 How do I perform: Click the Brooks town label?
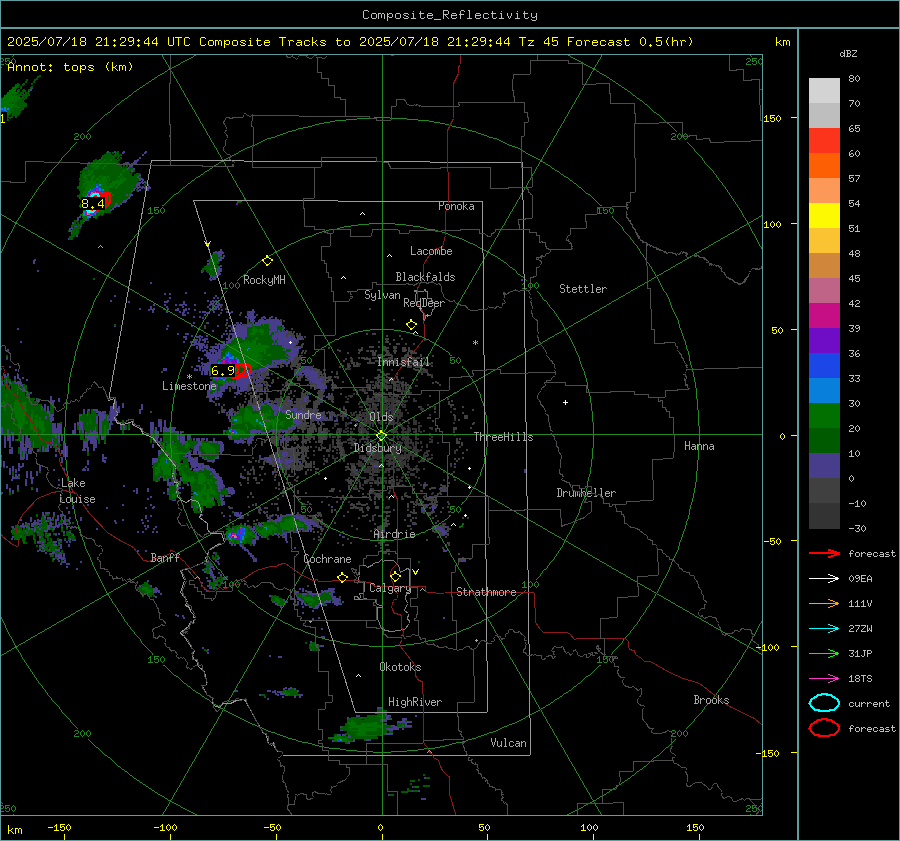[711, 700]
